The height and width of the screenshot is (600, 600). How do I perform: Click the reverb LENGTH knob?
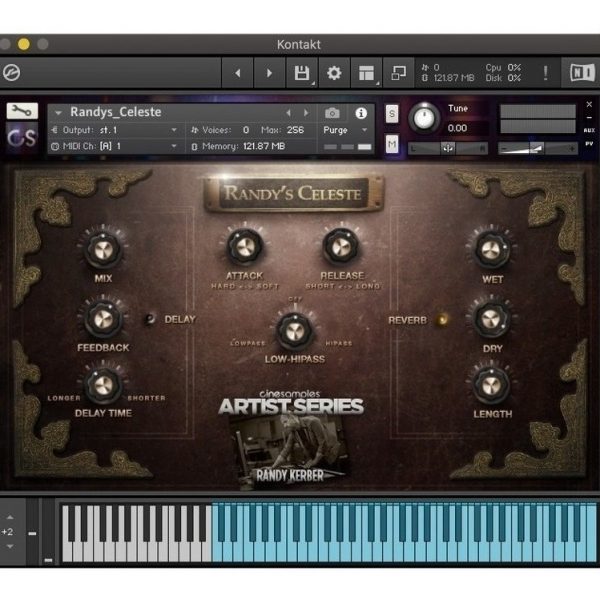491,385
